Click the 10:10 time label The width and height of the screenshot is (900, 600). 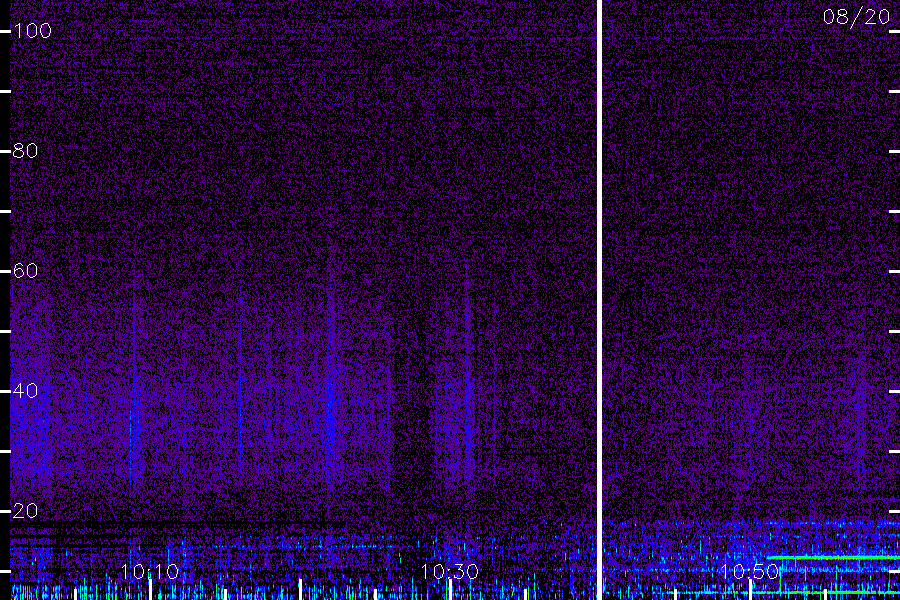[150, 571]
